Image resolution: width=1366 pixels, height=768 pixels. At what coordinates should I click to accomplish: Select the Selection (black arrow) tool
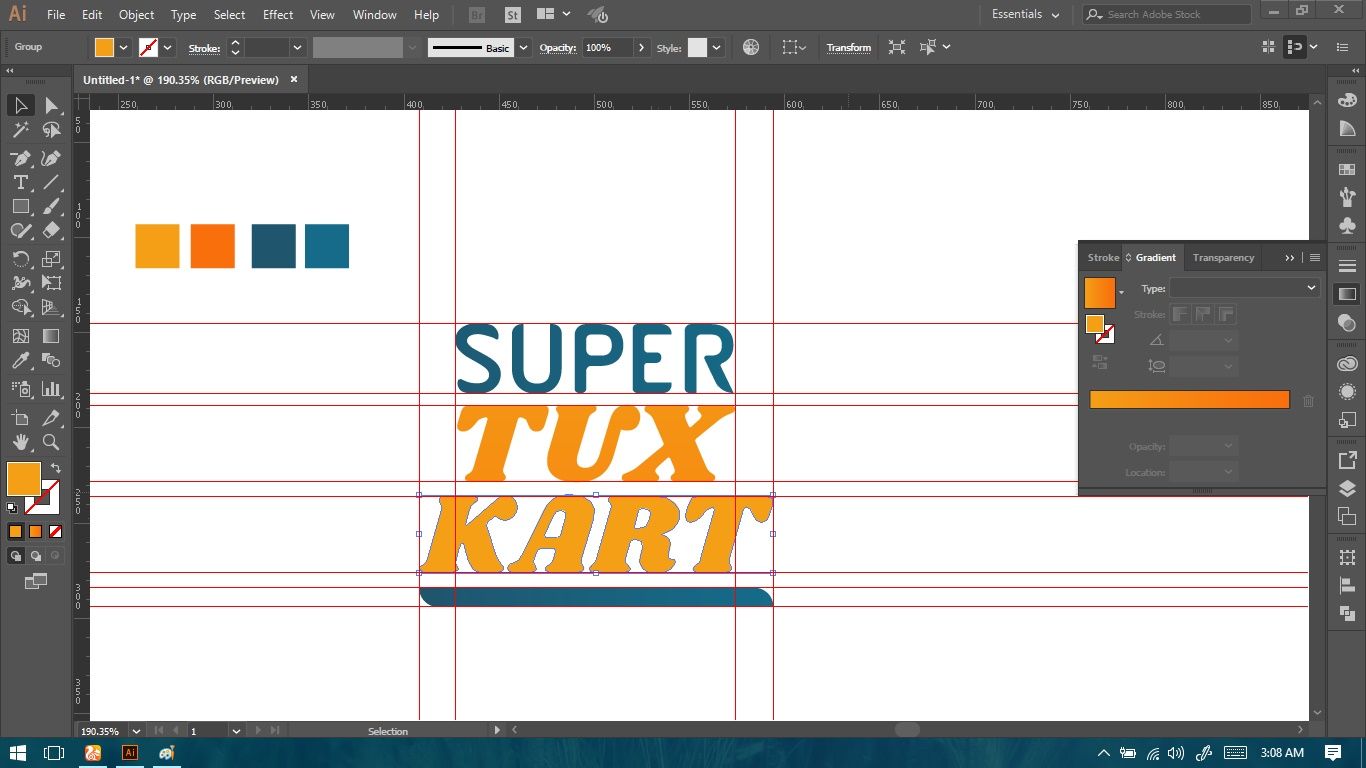[x=20, y=105]
